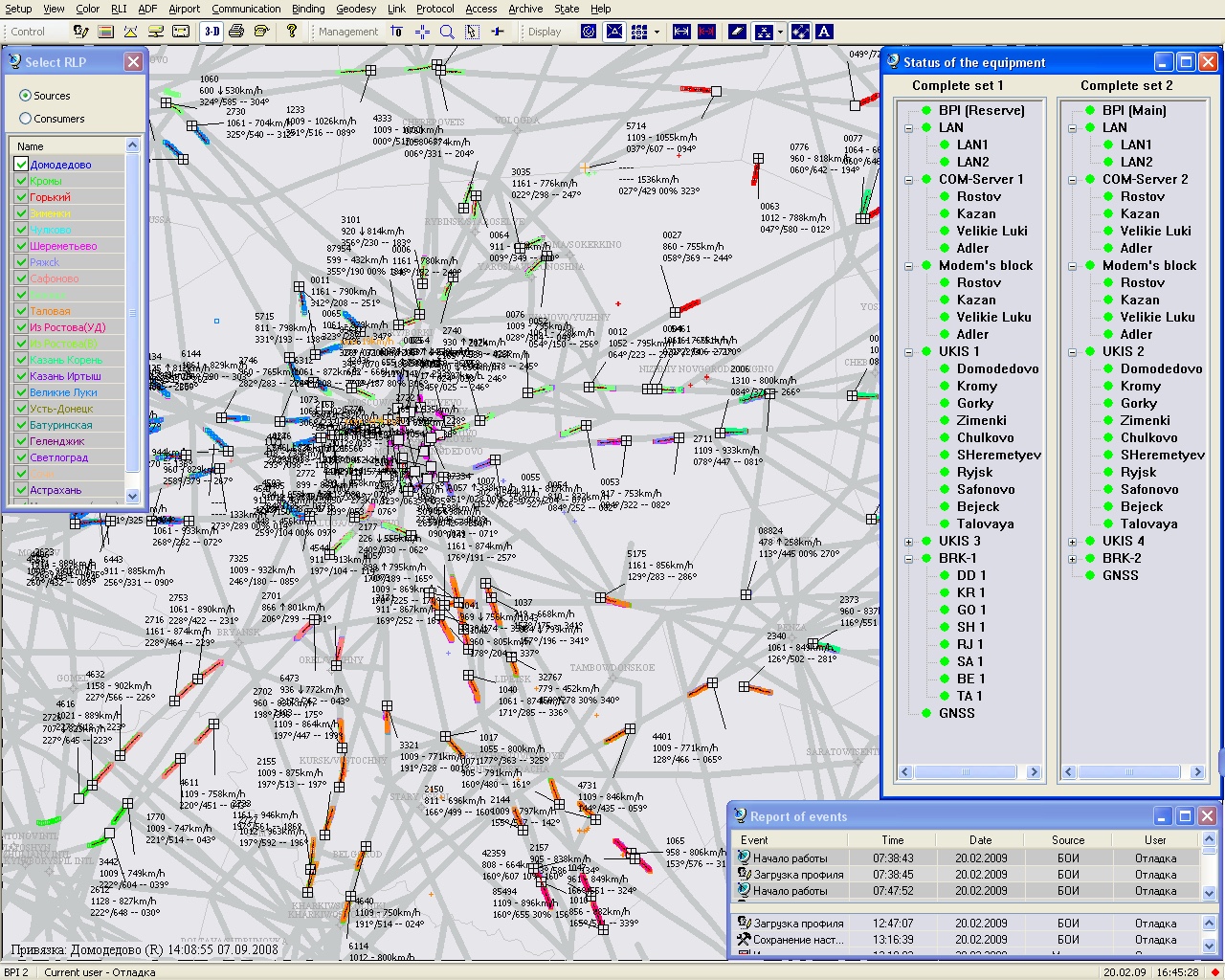Open the Setup menu
This screenshot has width=1225, height=980.
pos(18,9)
